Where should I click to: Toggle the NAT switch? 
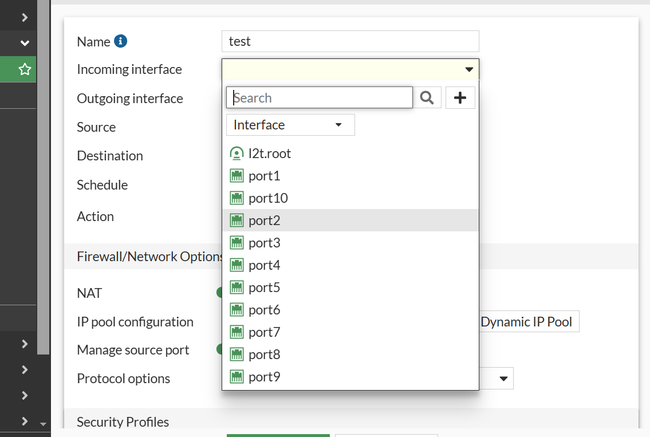click(218, 293)
